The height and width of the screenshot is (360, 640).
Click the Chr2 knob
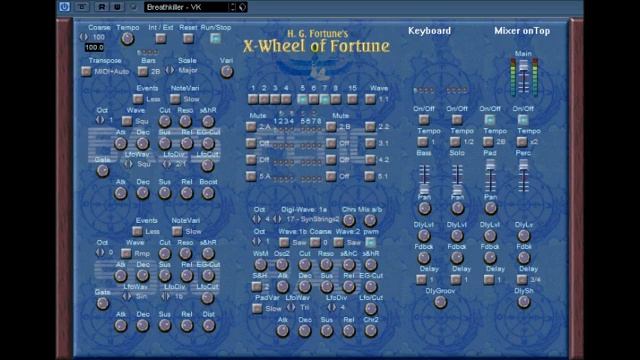tap(371, 331)
